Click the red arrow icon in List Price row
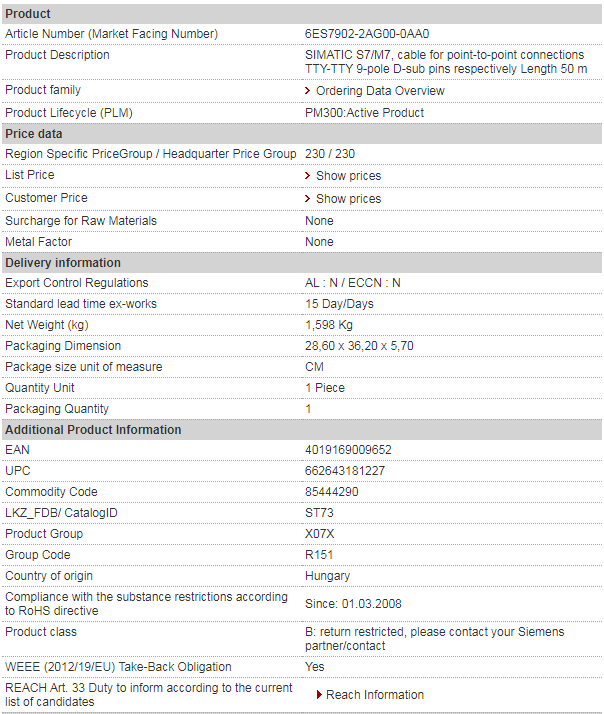Image resolution: width=604 pixels, height=714 pixels. (x=307, y=176)
